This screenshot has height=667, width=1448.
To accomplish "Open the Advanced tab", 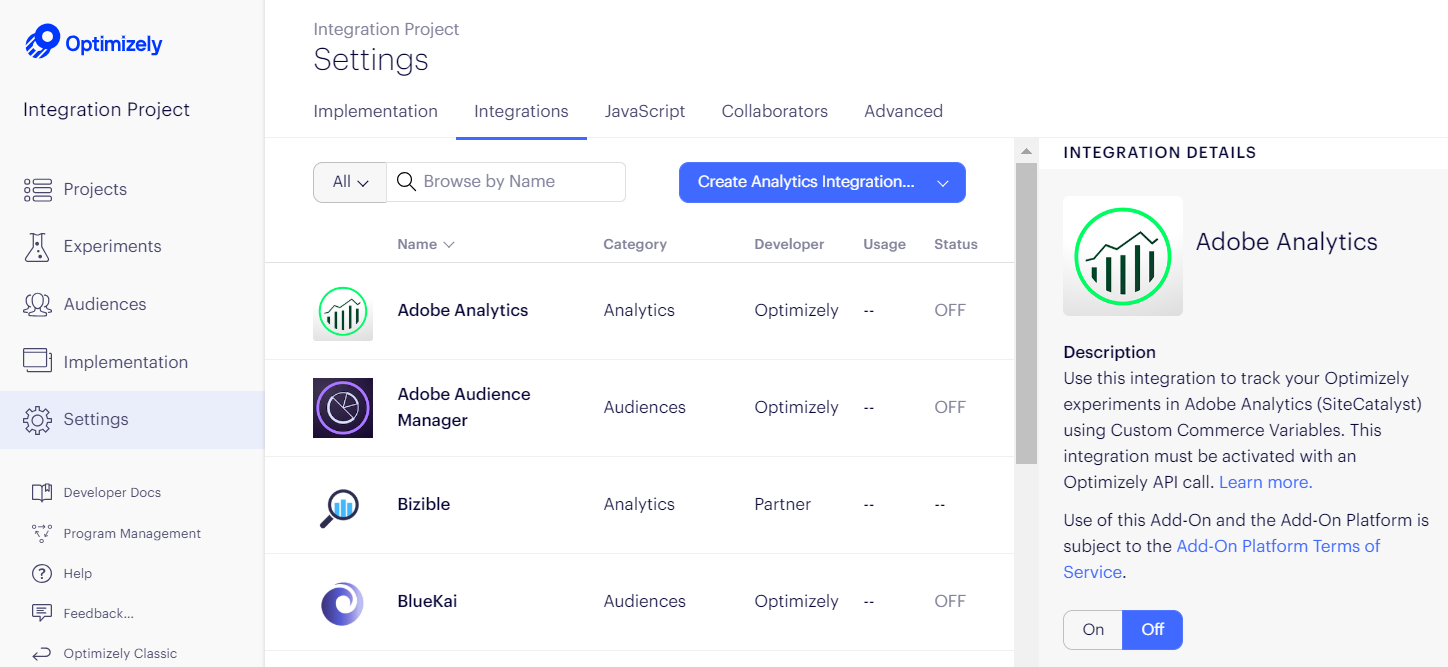I will (904, 111).
